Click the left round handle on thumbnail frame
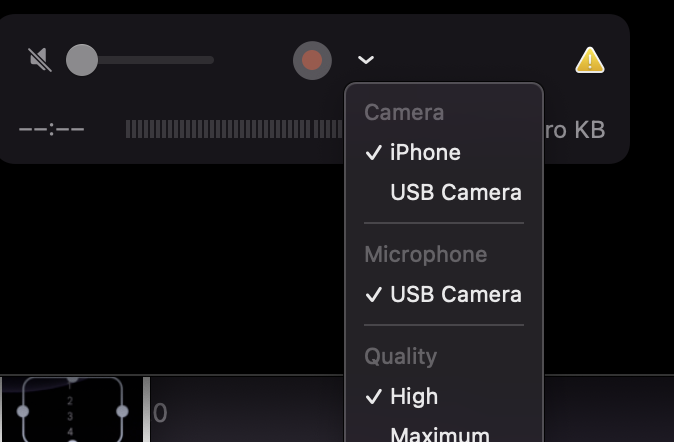This screenshot has width=674, height=442. point(23,411)
